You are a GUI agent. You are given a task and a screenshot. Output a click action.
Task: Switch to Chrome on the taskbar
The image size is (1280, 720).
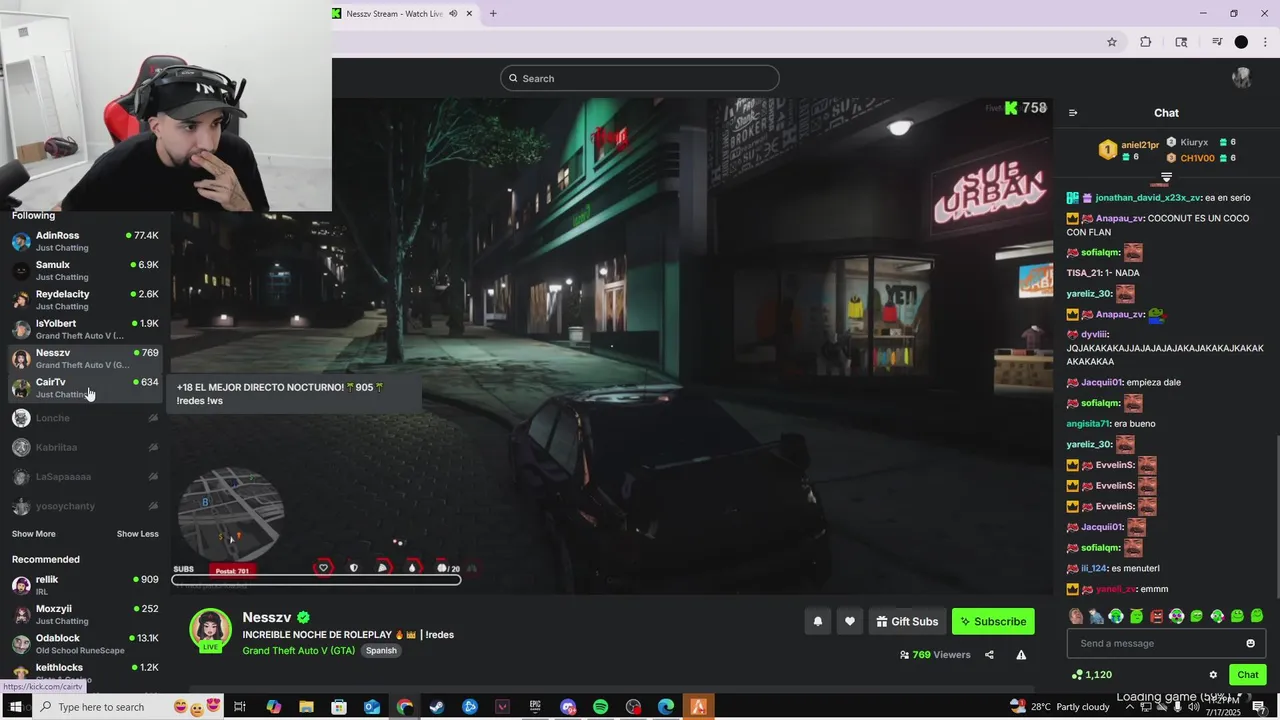404,707
